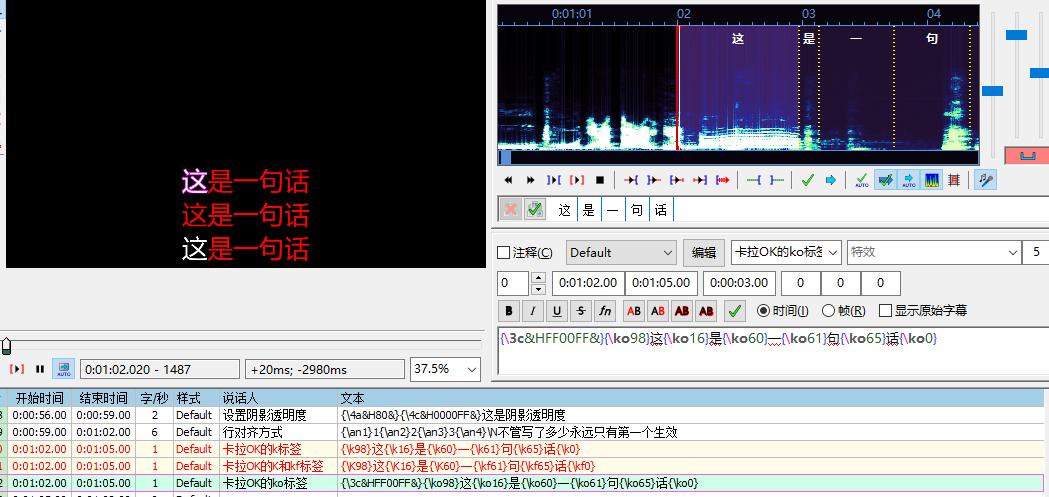Click the video seek slider thumb
1049x497 pixels.
click(x=7, y=346)
